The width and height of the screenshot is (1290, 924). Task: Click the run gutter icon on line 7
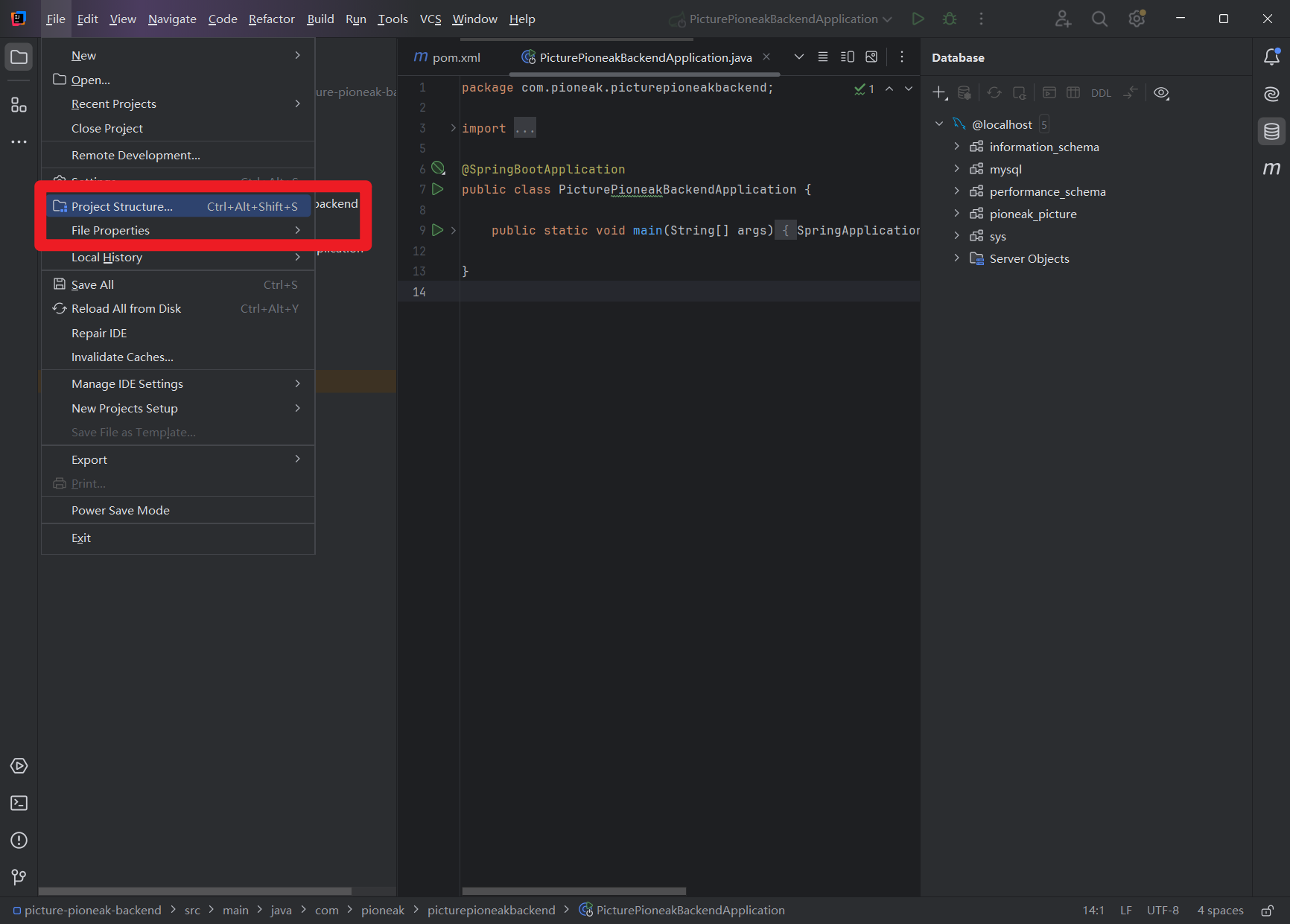(x=438, y=189)
